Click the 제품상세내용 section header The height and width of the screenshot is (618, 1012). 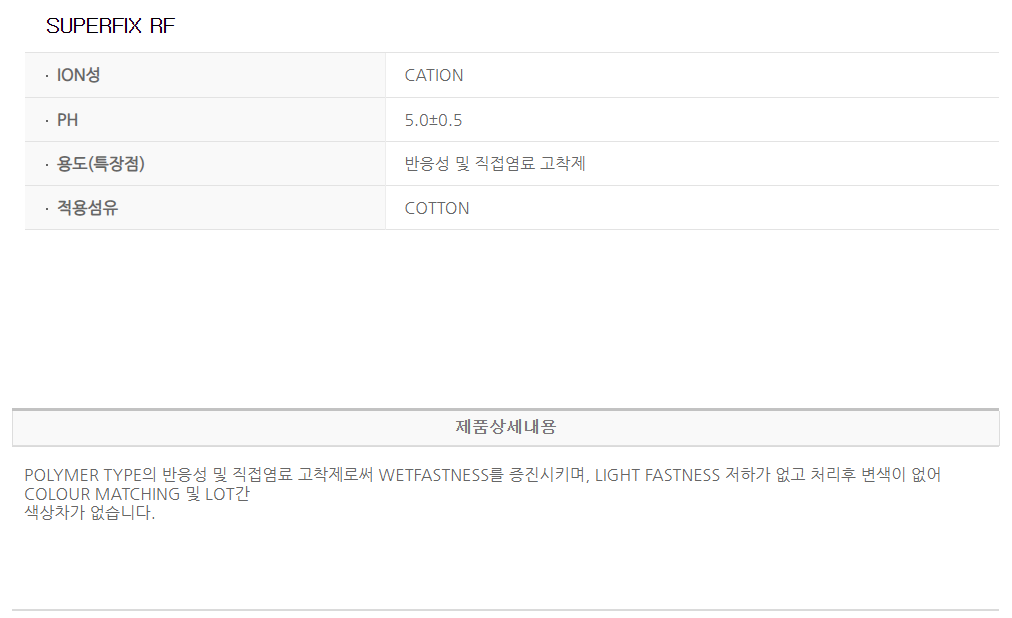[505, 427]
